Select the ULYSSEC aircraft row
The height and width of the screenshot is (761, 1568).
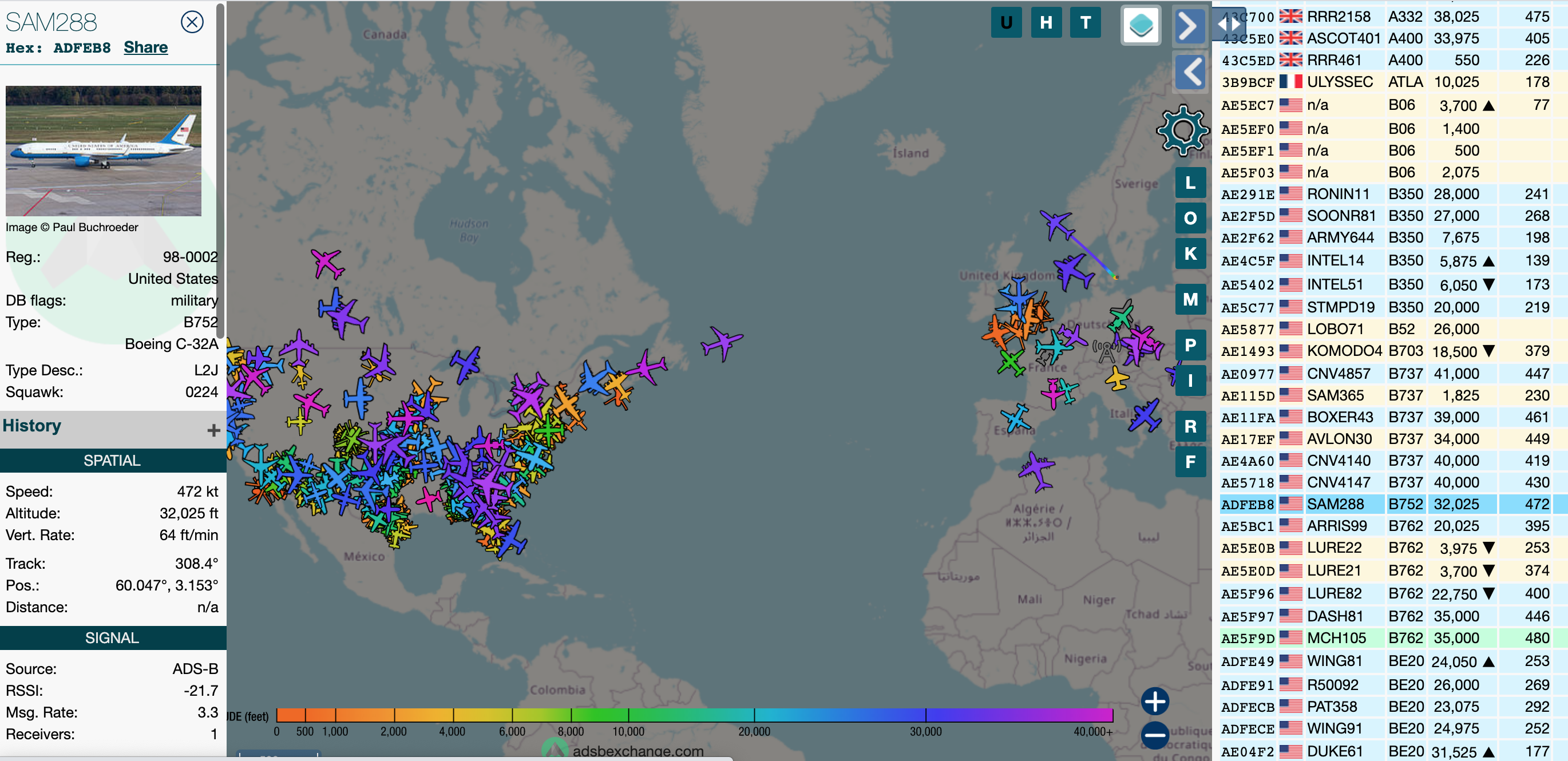click(1393, 82)
